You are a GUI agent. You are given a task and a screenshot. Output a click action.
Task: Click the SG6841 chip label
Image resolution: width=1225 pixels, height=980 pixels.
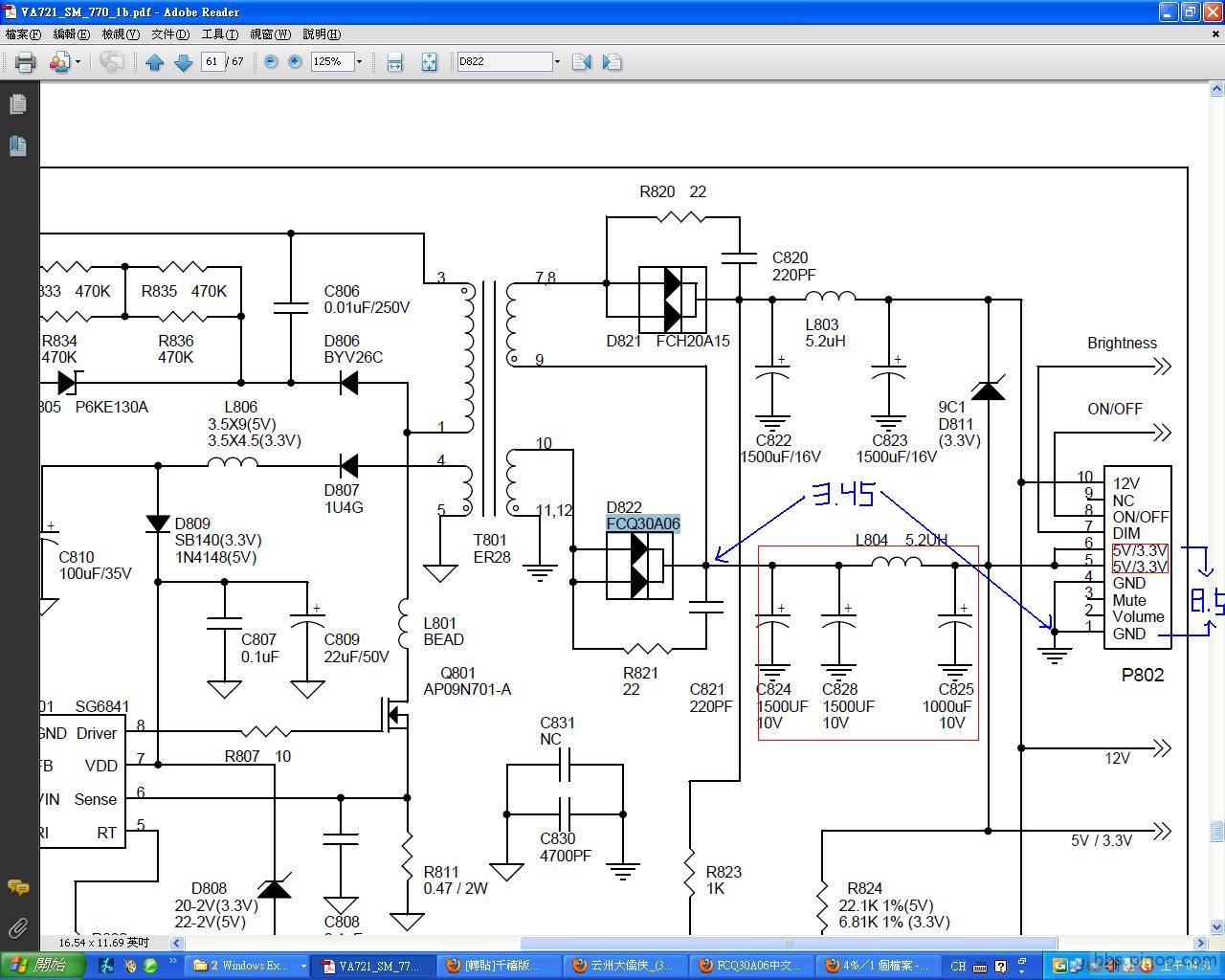(101, 706)
